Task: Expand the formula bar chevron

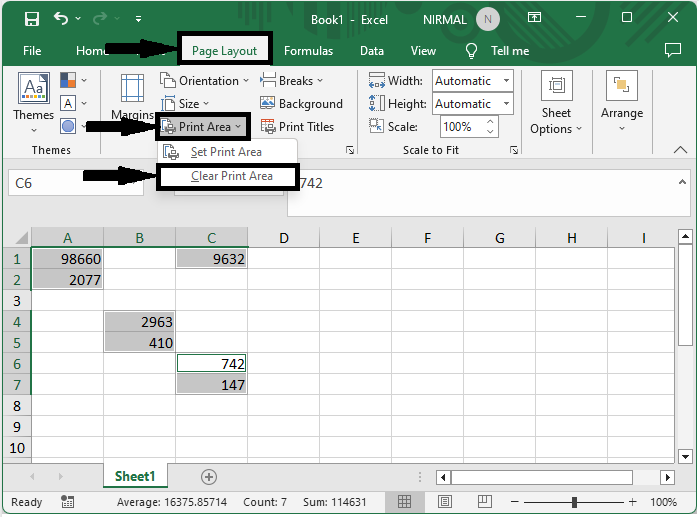Action: [682, 182]
